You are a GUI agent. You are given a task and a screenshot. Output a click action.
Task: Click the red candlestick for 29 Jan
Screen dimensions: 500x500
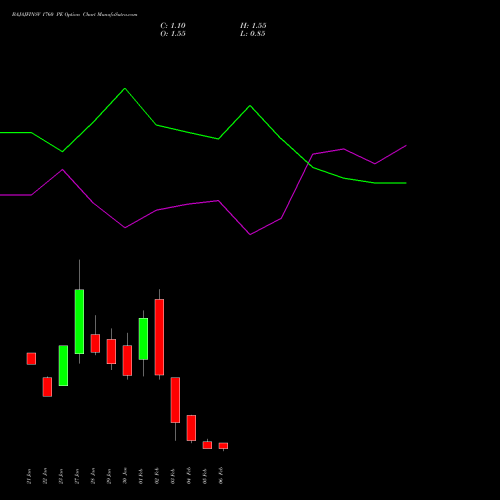click(111, 351)
